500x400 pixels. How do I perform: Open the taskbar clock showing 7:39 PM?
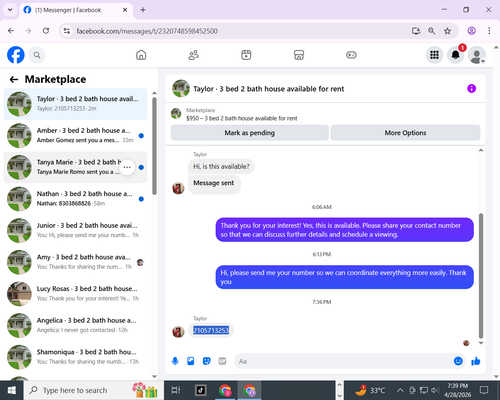pyautogui.click(x=458, y=390)
